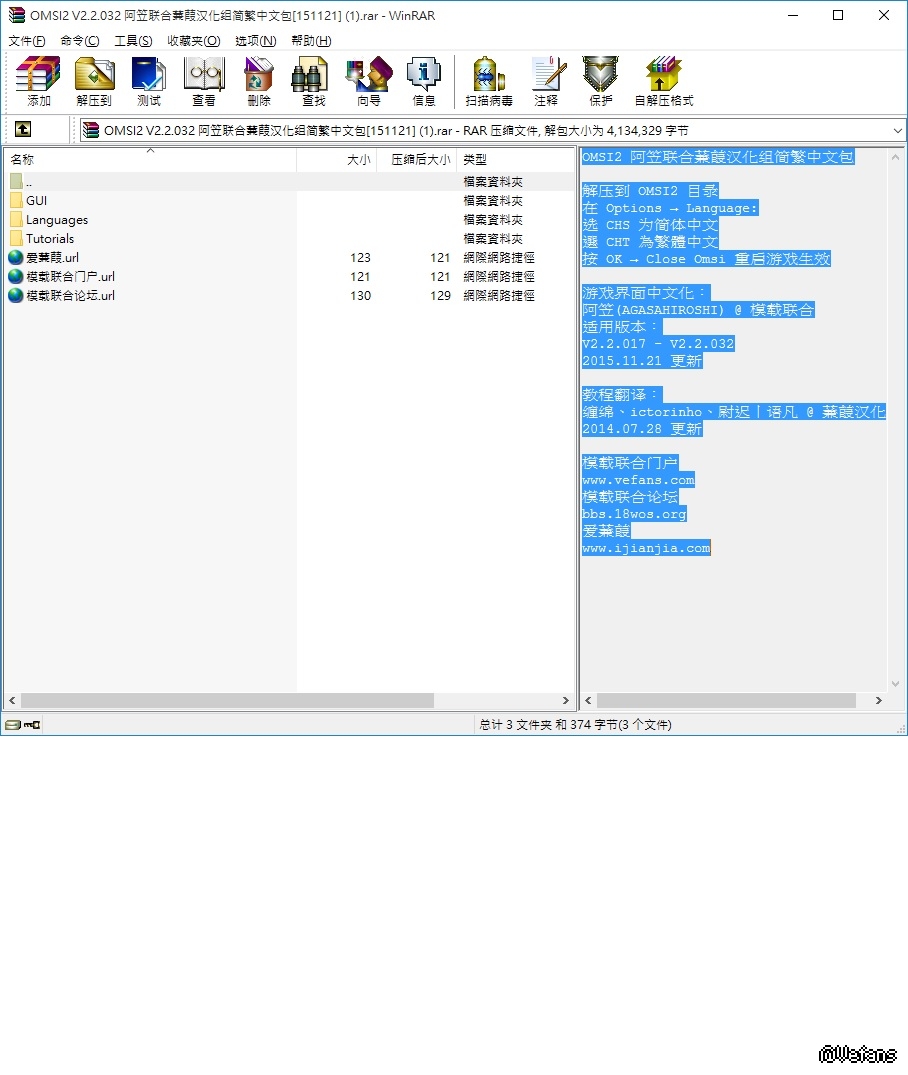Click the status bar total files text
Screen dimensions: 908x1075
tap(575, 725)
